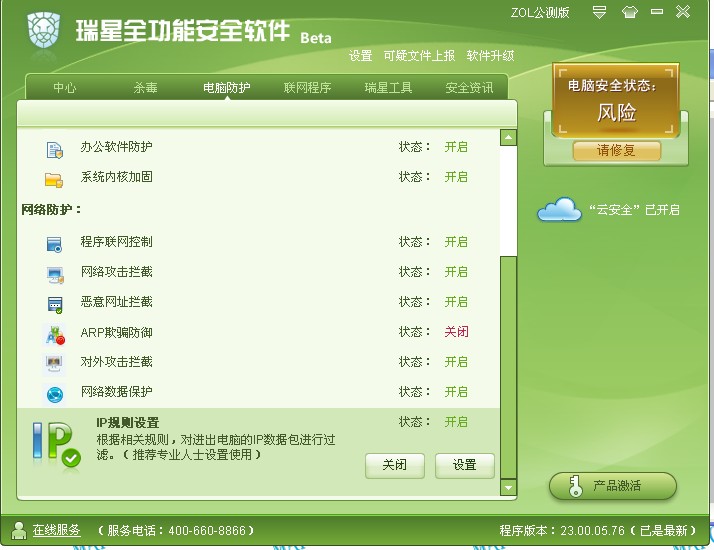Click the 恶意网址拦截 browser icon

55,305
